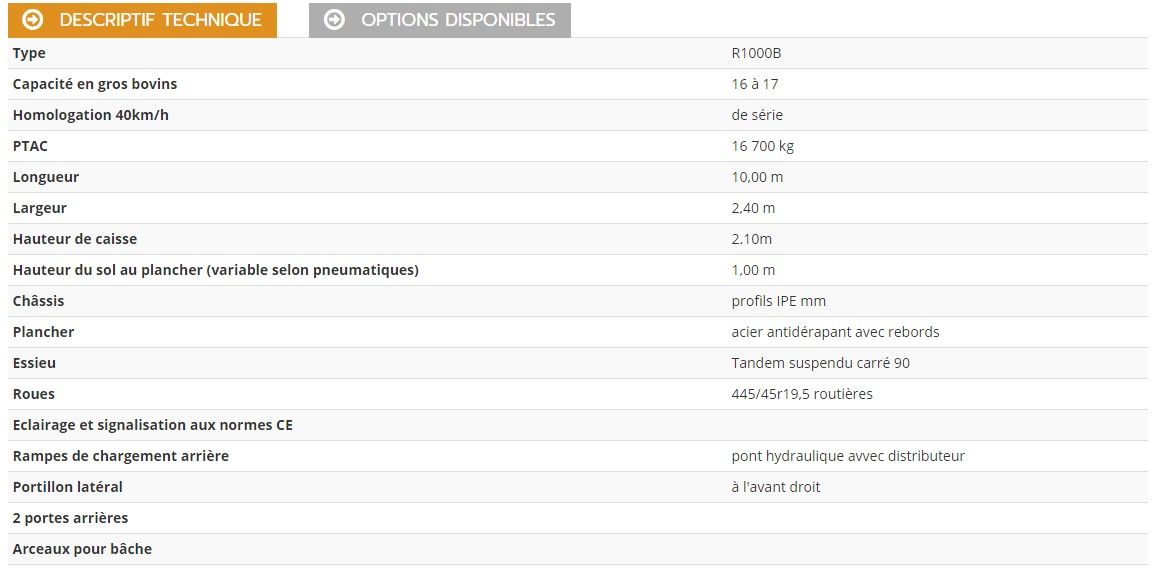1152x568 pixels.
Task: Select the 16 700 kg PTAC value
Action: [762, 146]
